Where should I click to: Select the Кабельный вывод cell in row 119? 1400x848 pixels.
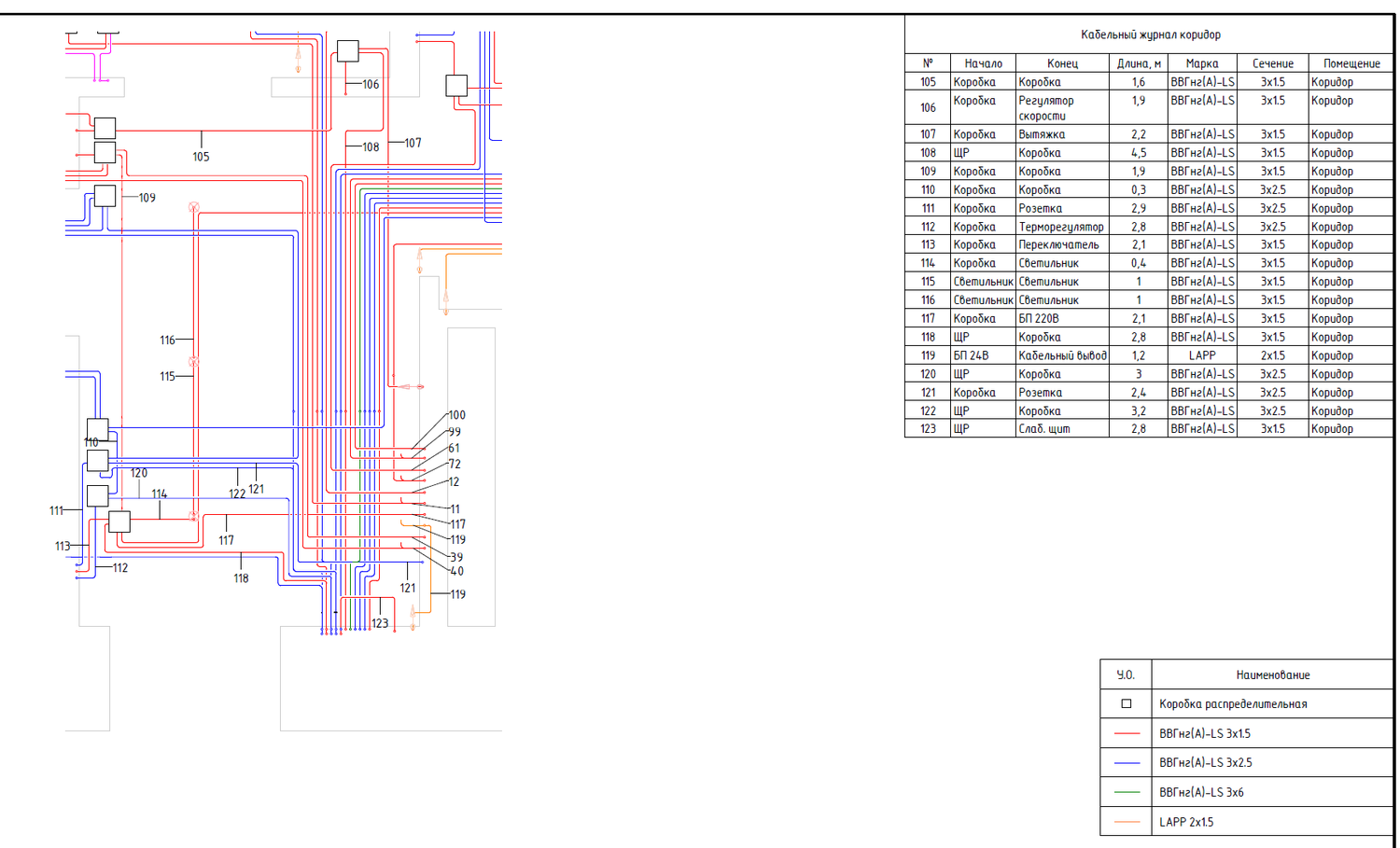click(1062, 355)
